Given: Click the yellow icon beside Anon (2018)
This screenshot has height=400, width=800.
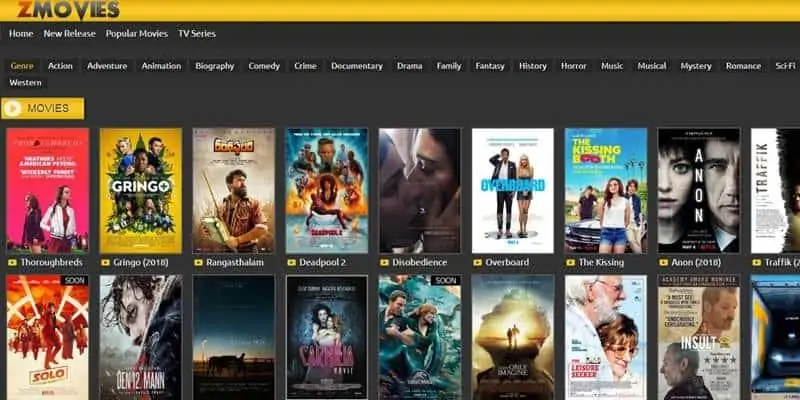Looking at the screenshot, I should click(663, 263).
